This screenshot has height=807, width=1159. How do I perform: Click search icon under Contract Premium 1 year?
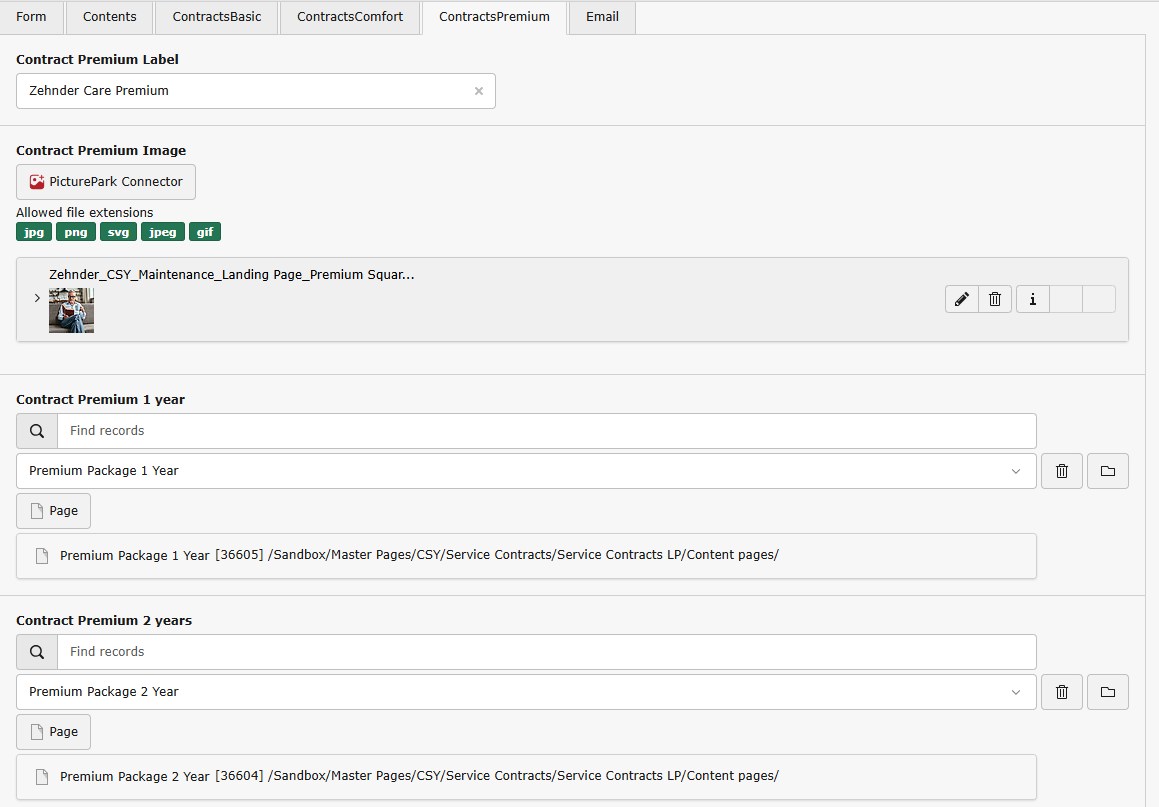37,431
